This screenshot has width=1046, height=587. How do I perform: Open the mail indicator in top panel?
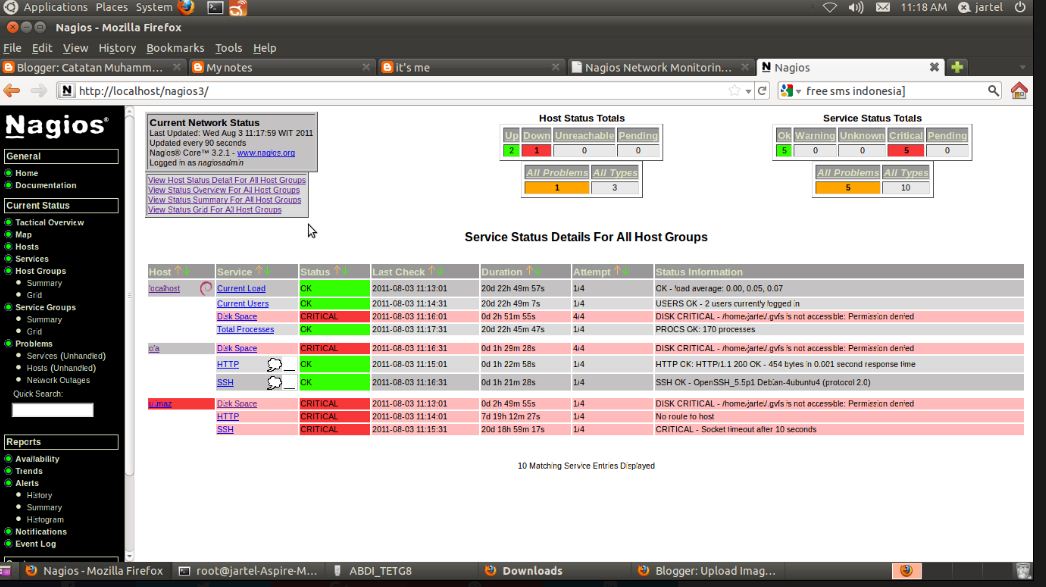click(883, 7)
